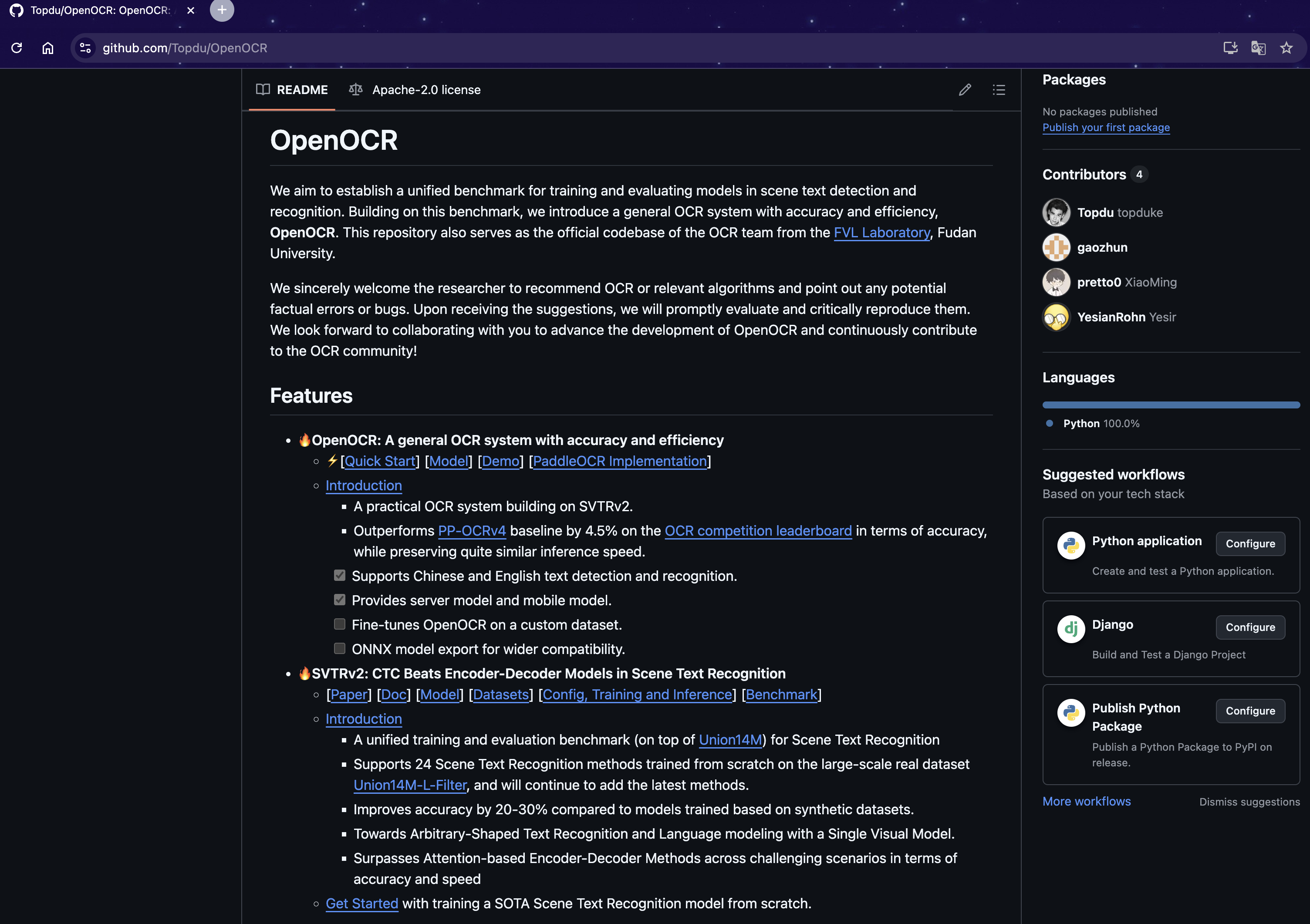This screenshot has width=1310, height=924.
Task: Open the PaddleOCR Implementation link
Action: pyautogui.click(x=620, y=461)
